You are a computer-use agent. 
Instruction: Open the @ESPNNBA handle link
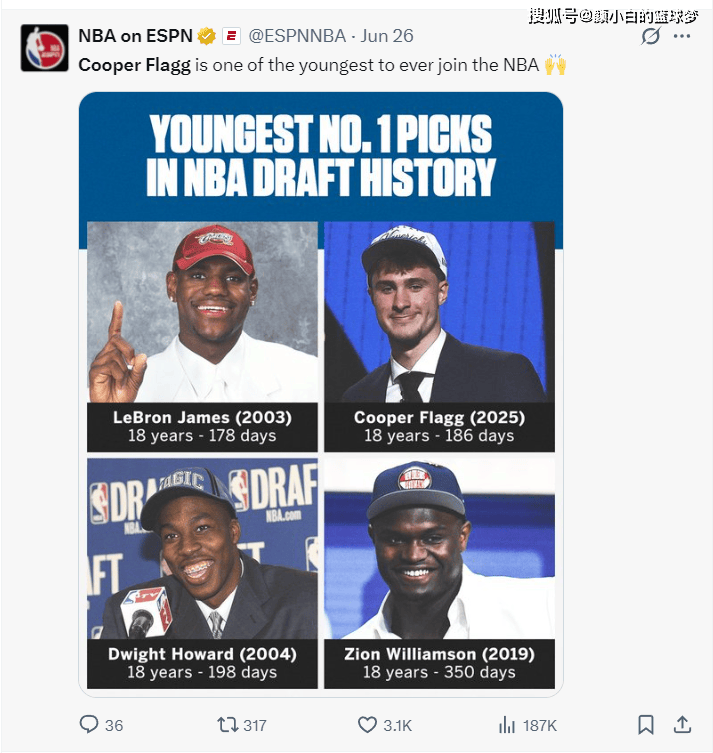coord(297,36)
